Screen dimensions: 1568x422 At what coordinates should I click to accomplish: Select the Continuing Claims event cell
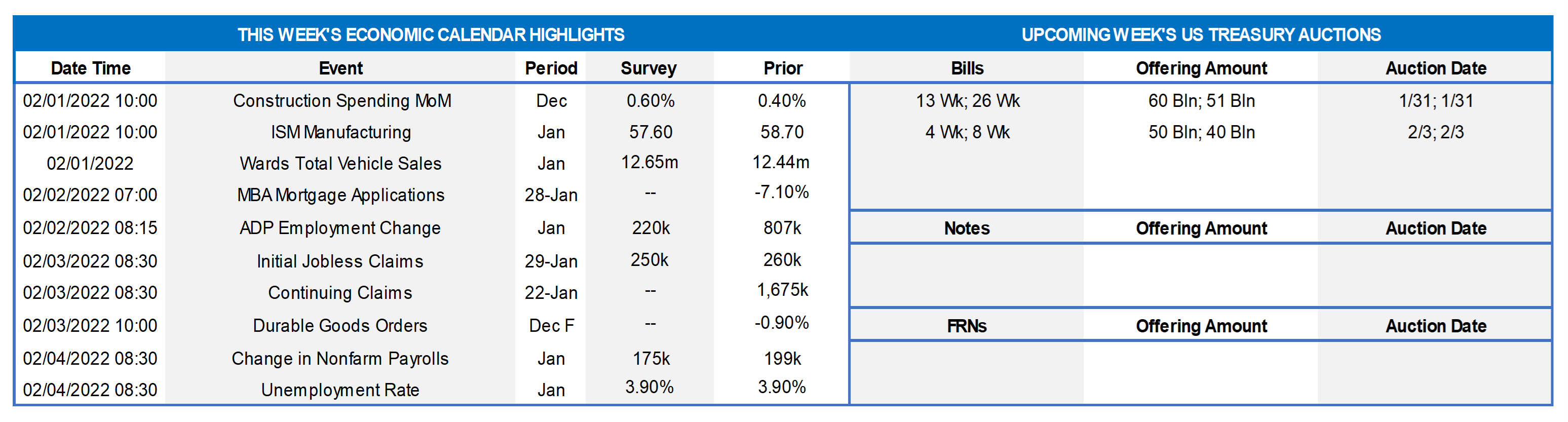tap(339, 293)
